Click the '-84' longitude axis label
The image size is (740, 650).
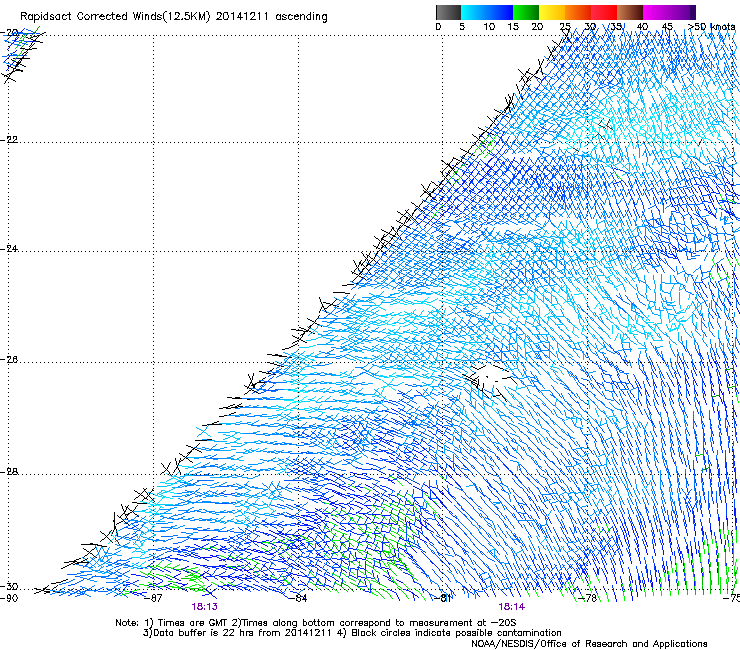click(299, 598)
